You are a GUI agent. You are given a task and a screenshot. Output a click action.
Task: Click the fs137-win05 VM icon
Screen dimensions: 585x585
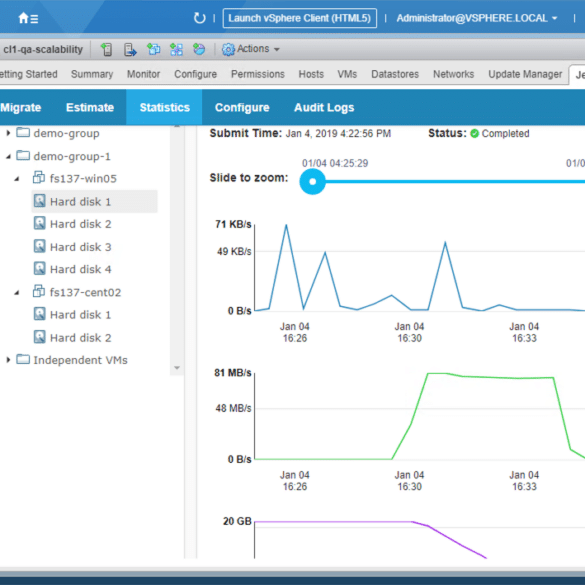coord(39,178)
